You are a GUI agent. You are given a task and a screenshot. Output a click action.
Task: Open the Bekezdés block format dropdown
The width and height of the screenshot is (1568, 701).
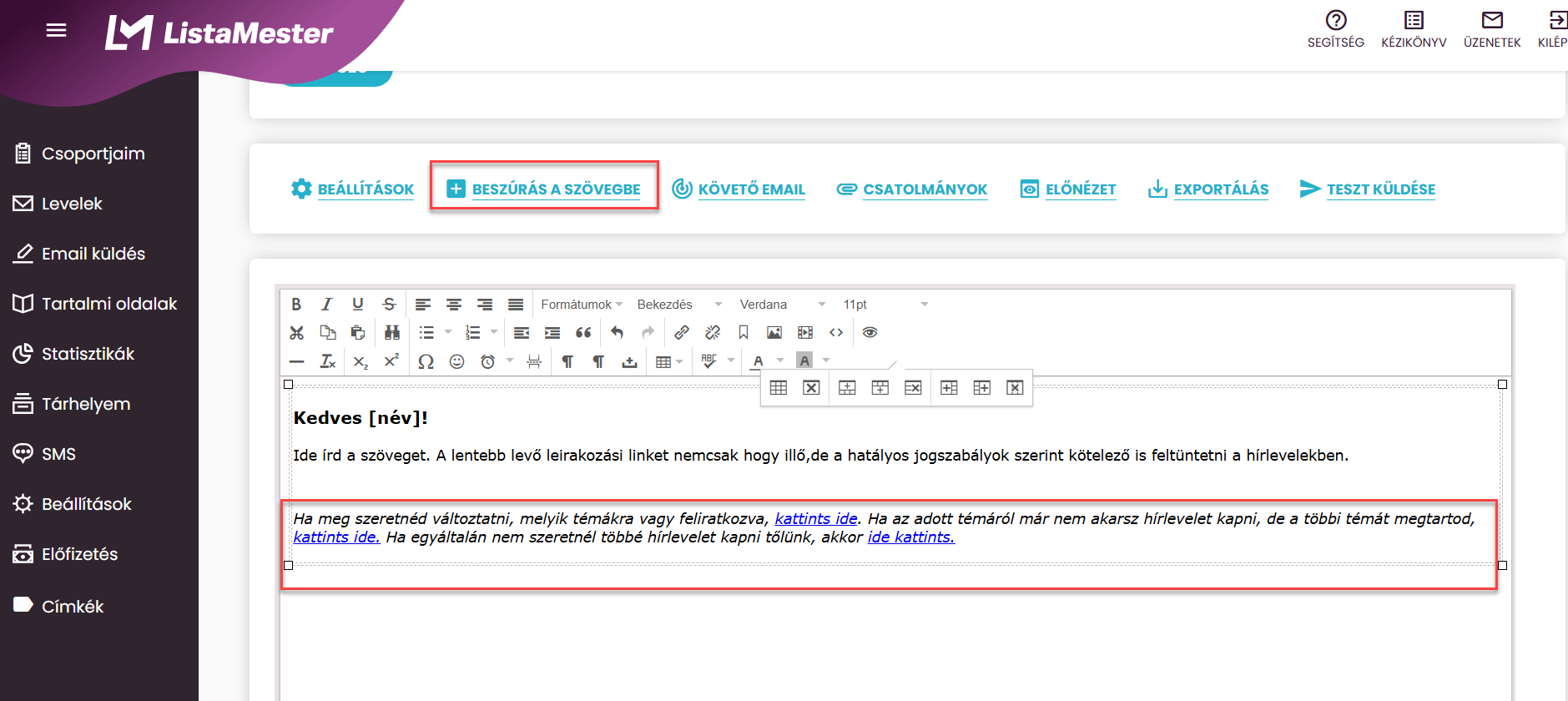click(679, 305)
